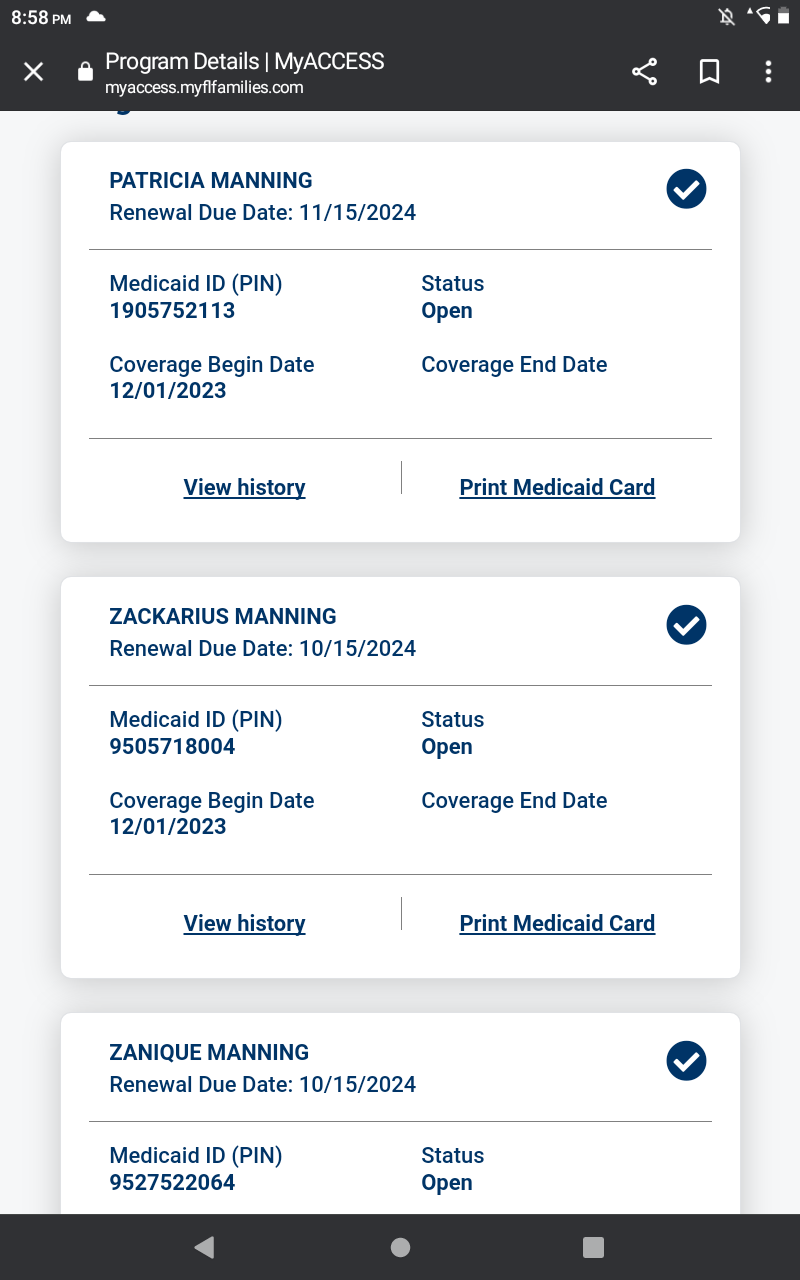The width and height of the screenshot is (800, 1280).
Task: Open the three-dot overflow menu
Action: pos(768,72)
